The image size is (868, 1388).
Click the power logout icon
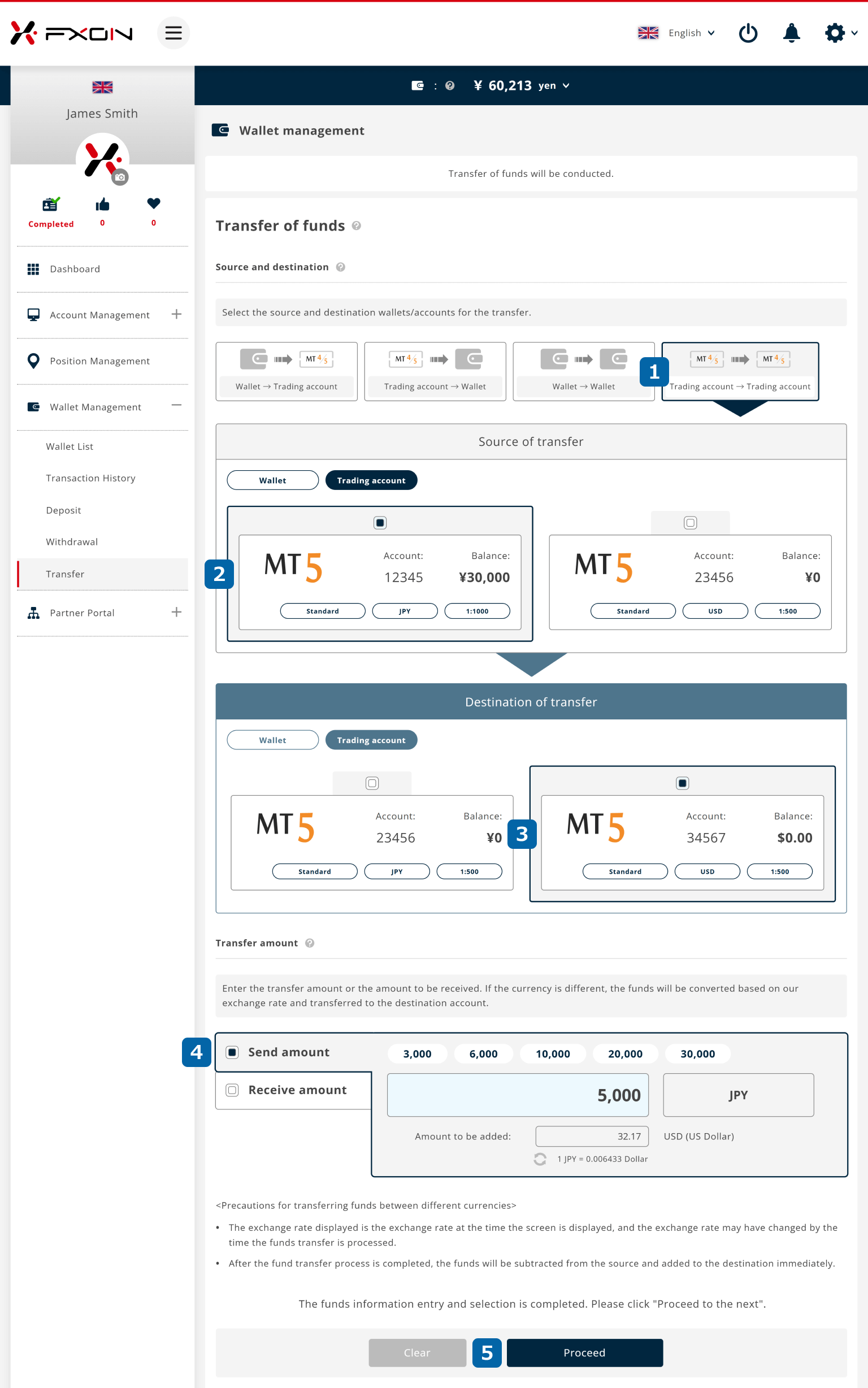coord(748,33)
